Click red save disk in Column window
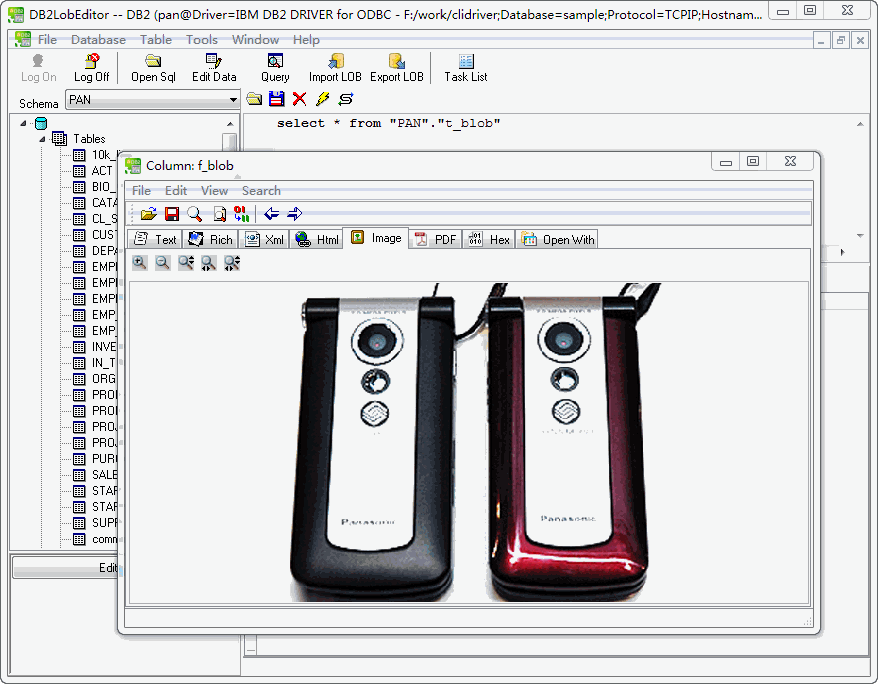Image resolution: width=878 pixels, height=684 pixels. point(172,214)
